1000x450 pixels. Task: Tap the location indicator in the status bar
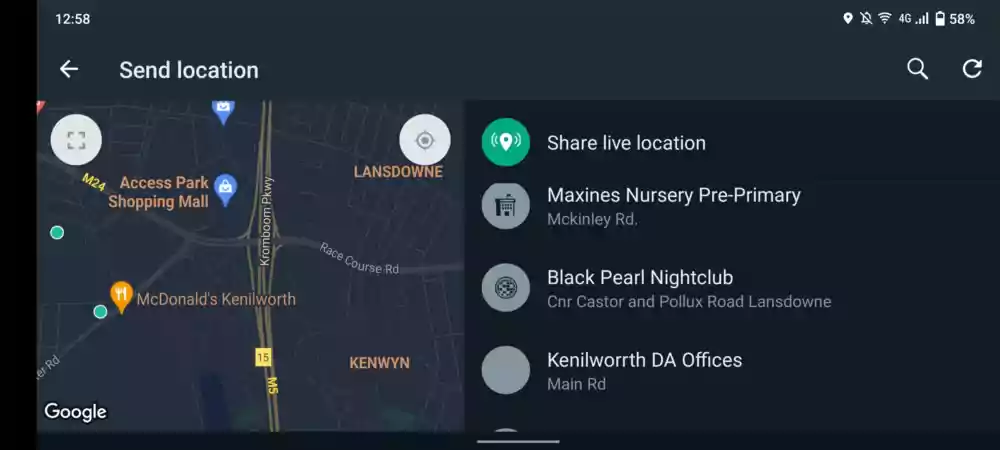848,18
